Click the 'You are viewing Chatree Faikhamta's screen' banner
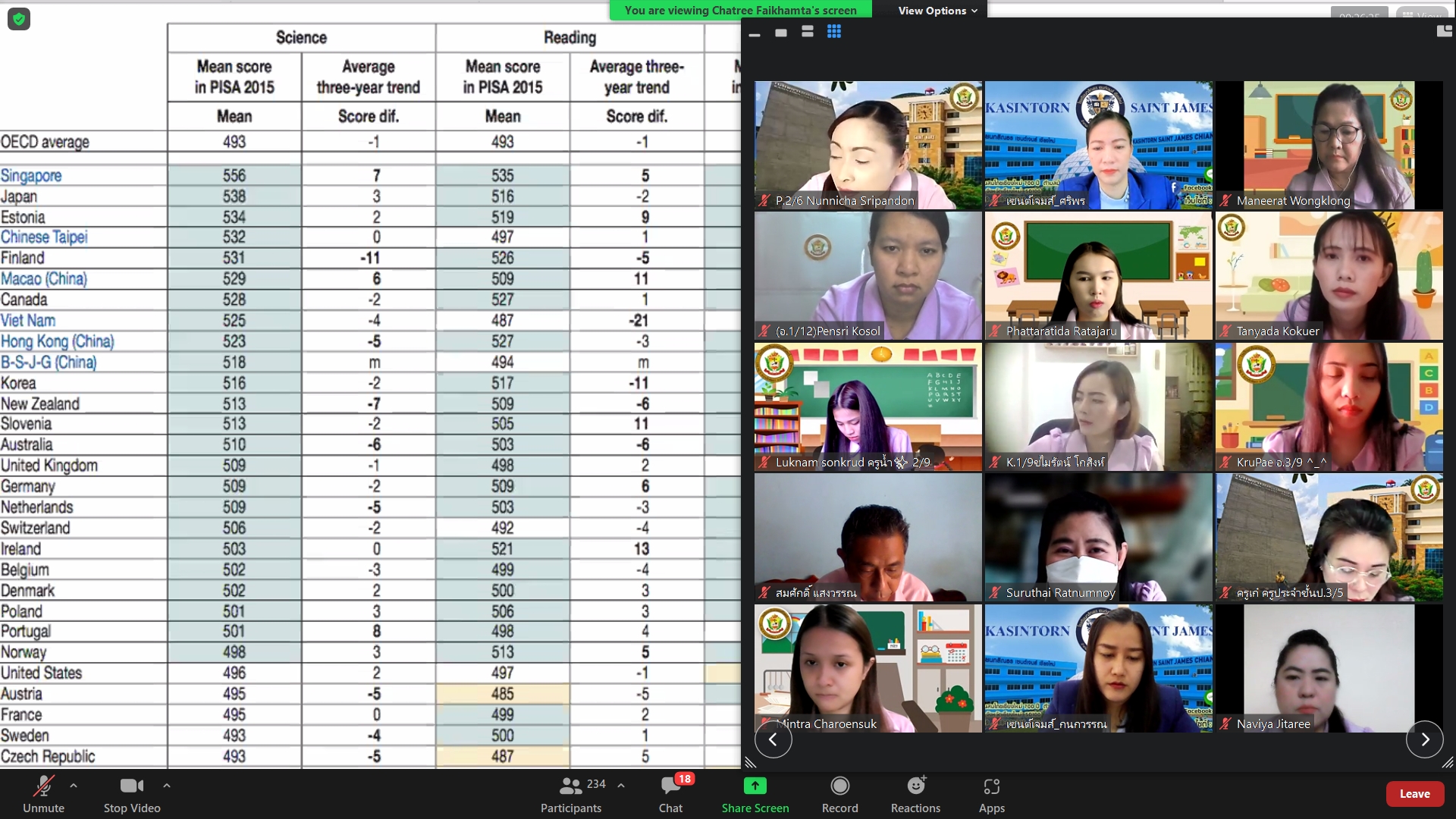This screenshot has width=1456, height=819. (740, 11)
